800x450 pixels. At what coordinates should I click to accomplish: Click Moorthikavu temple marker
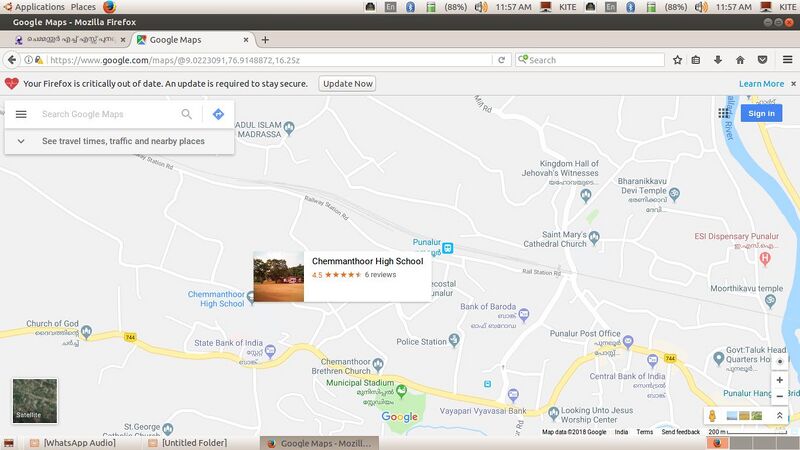(x=770, y=302)
